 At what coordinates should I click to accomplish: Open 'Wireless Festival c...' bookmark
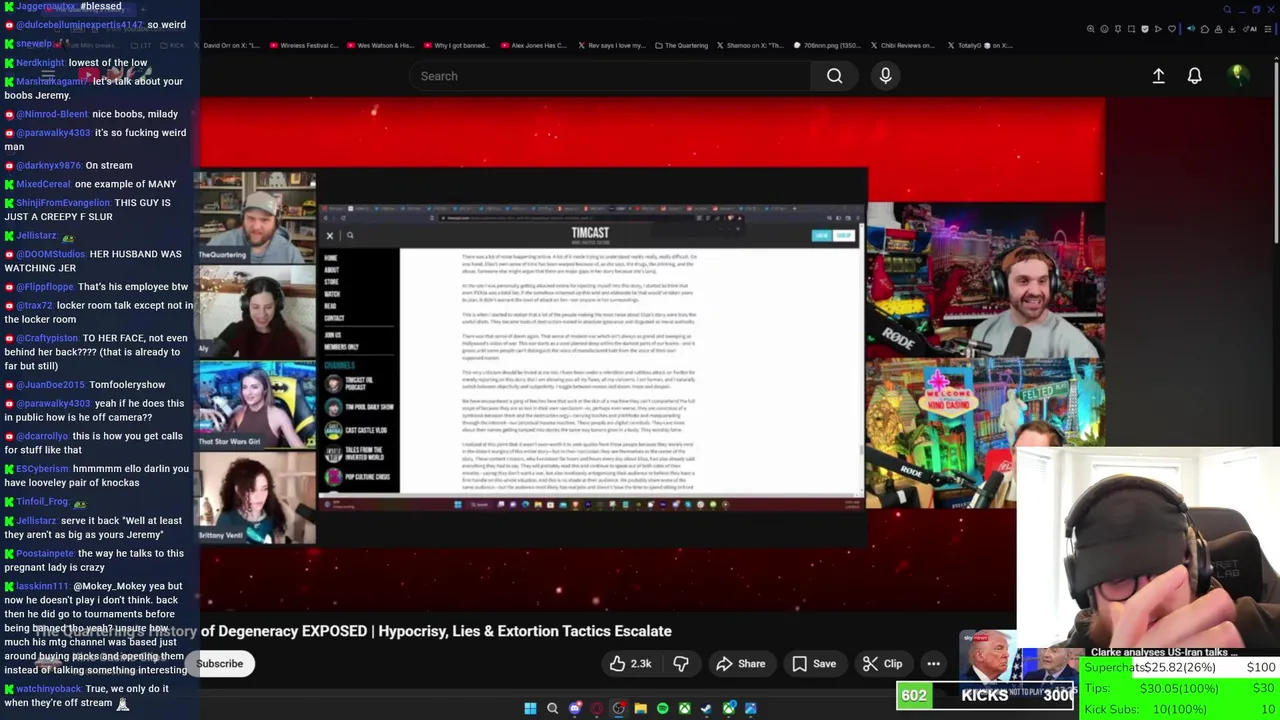(304, 45)
